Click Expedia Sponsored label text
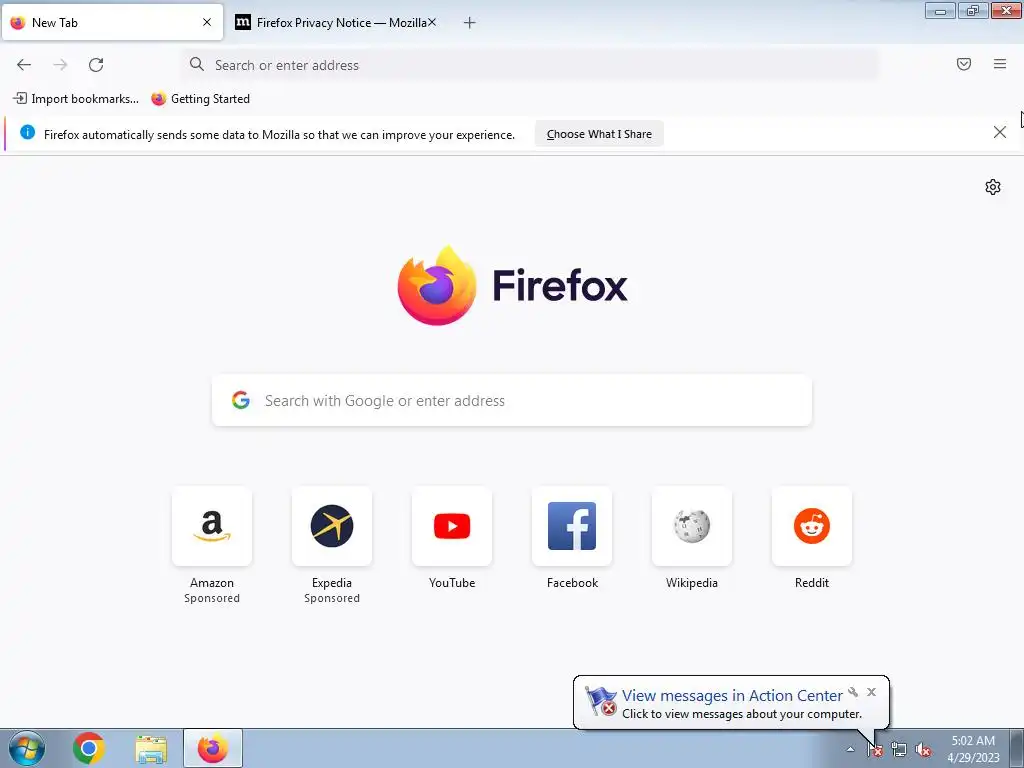This screenshot has width=1024, height=768. tap(332, 598)
